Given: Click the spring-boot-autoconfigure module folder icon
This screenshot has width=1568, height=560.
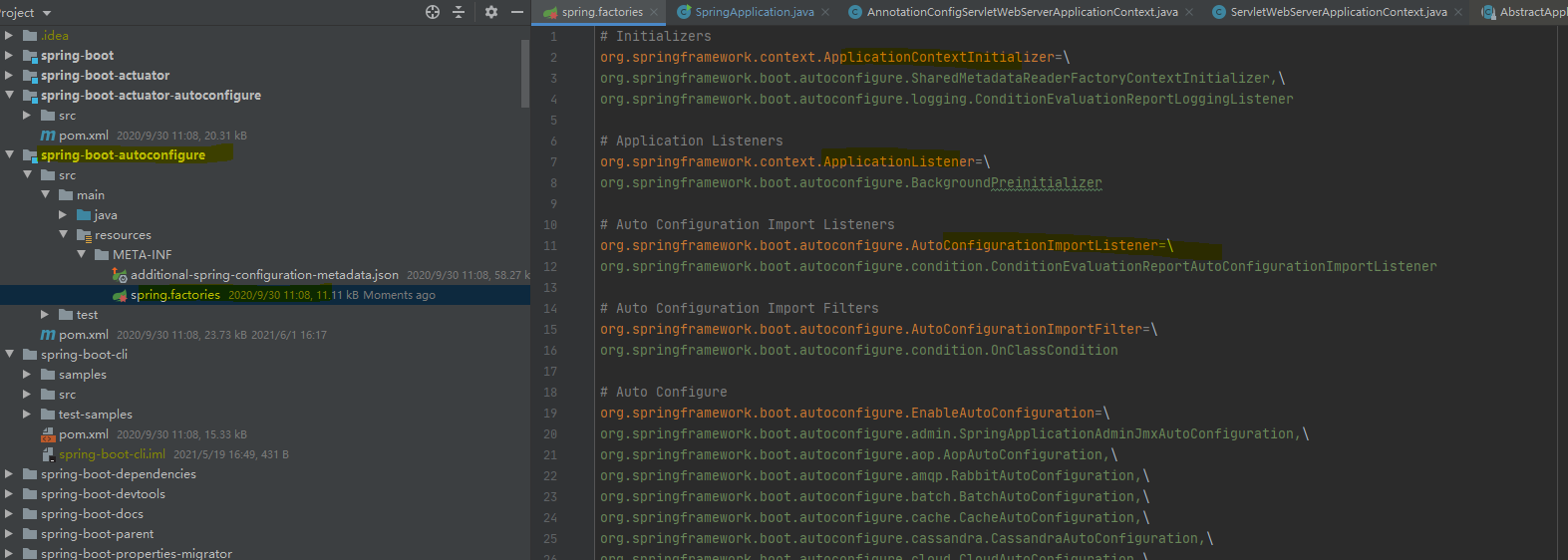Looking at the screenshot, I should (30, 155).
